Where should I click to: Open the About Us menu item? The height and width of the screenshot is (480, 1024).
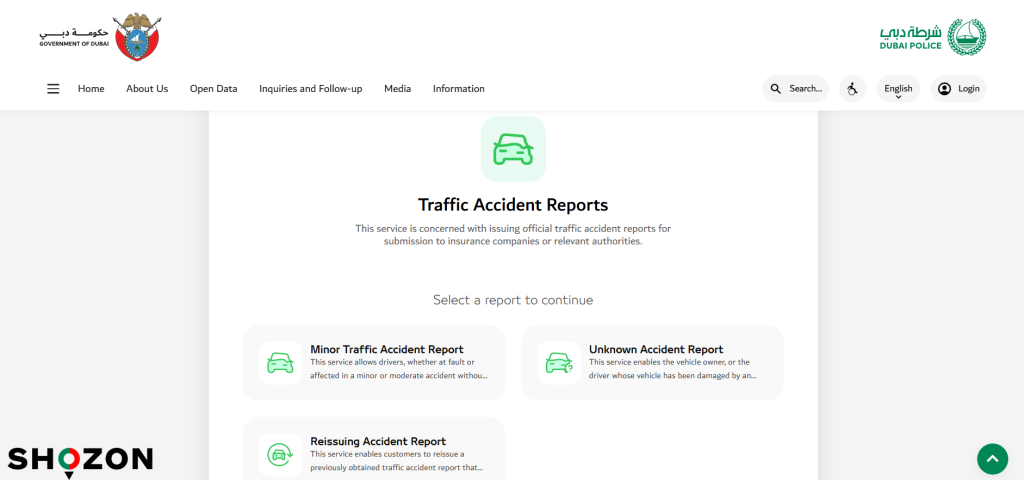tap(147, 89)
